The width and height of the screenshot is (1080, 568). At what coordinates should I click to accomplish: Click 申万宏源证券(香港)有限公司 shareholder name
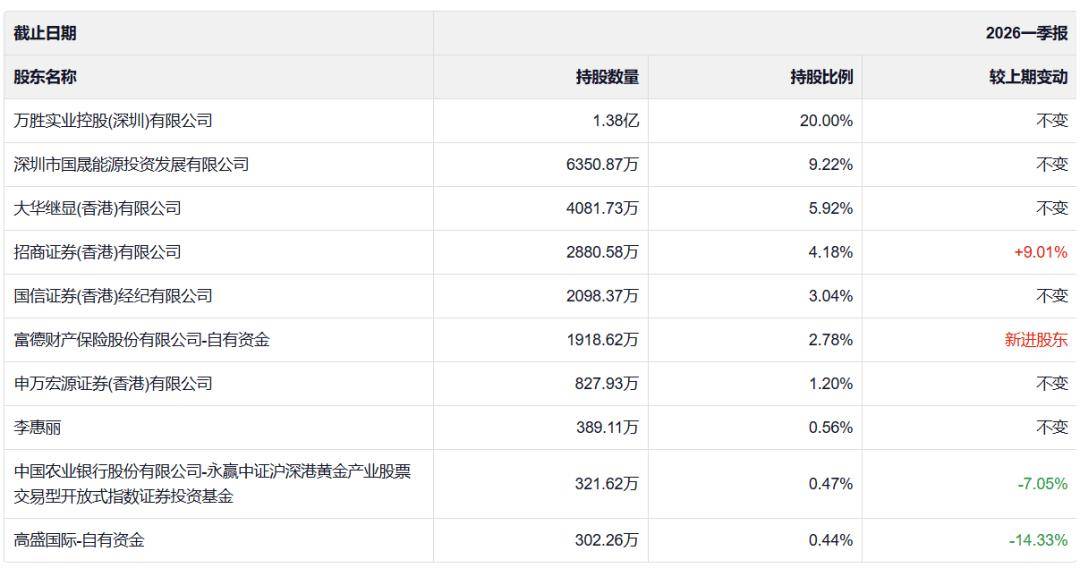pos(113,383)
